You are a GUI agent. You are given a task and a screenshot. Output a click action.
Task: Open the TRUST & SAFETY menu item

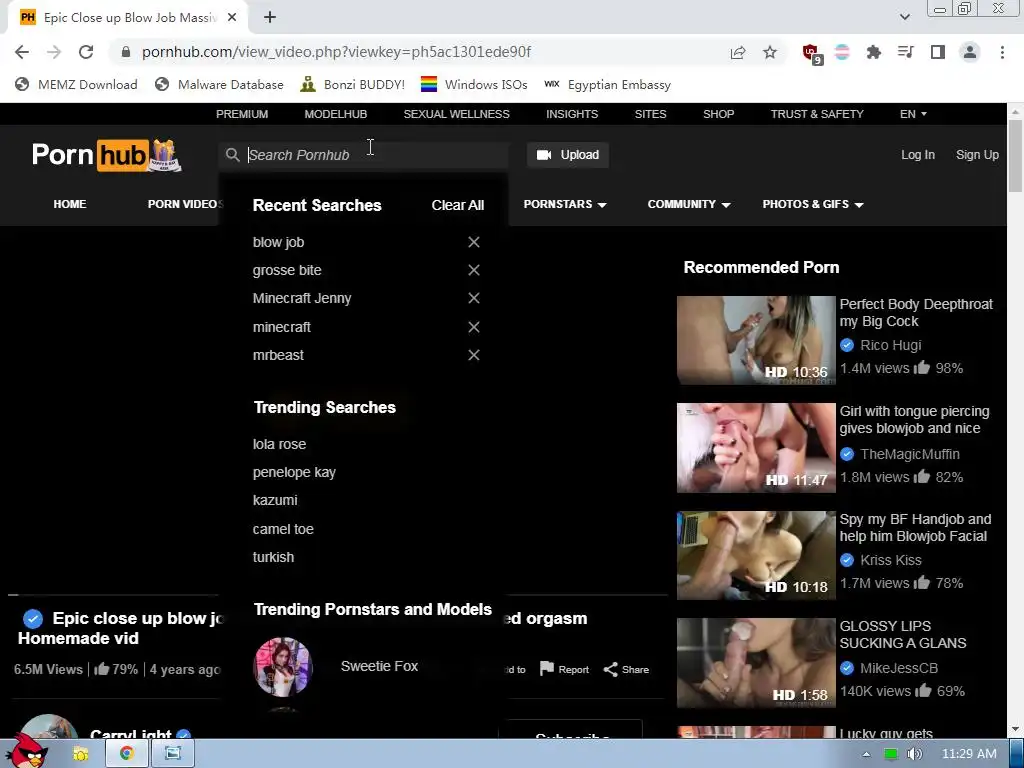(817, 114)
